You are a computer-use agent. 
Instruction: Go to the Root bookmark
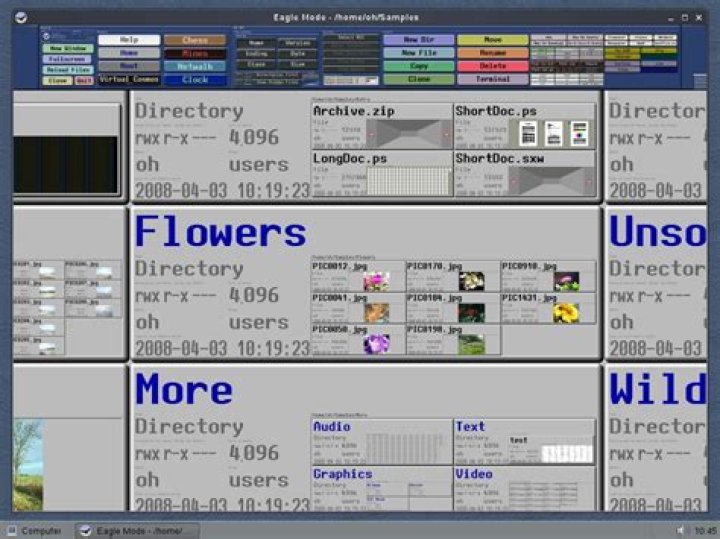[x=129, y=66]
